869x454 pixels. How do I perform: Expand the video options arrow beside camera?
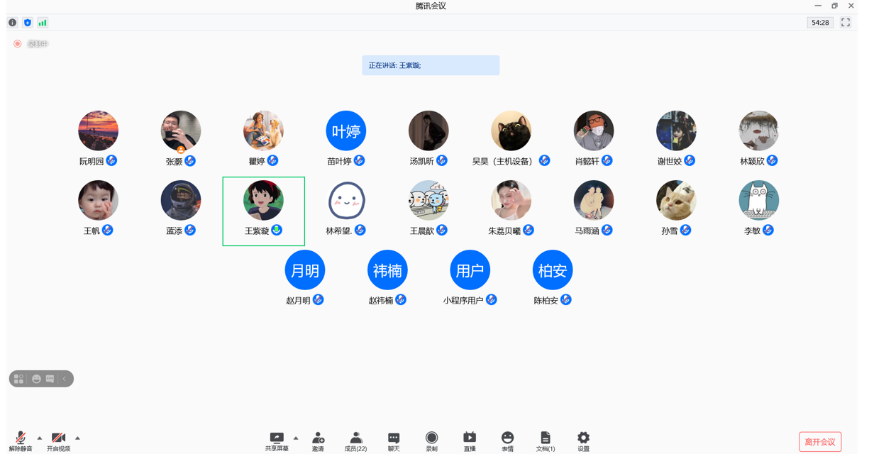[78, 438]
